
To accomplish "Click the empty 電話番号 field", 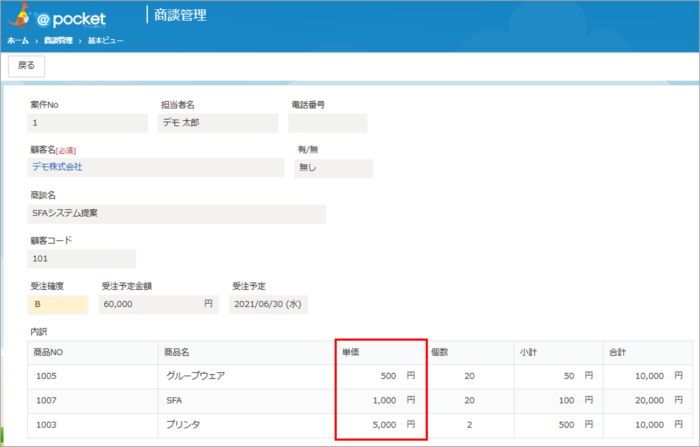I will [x=328, y=123].
